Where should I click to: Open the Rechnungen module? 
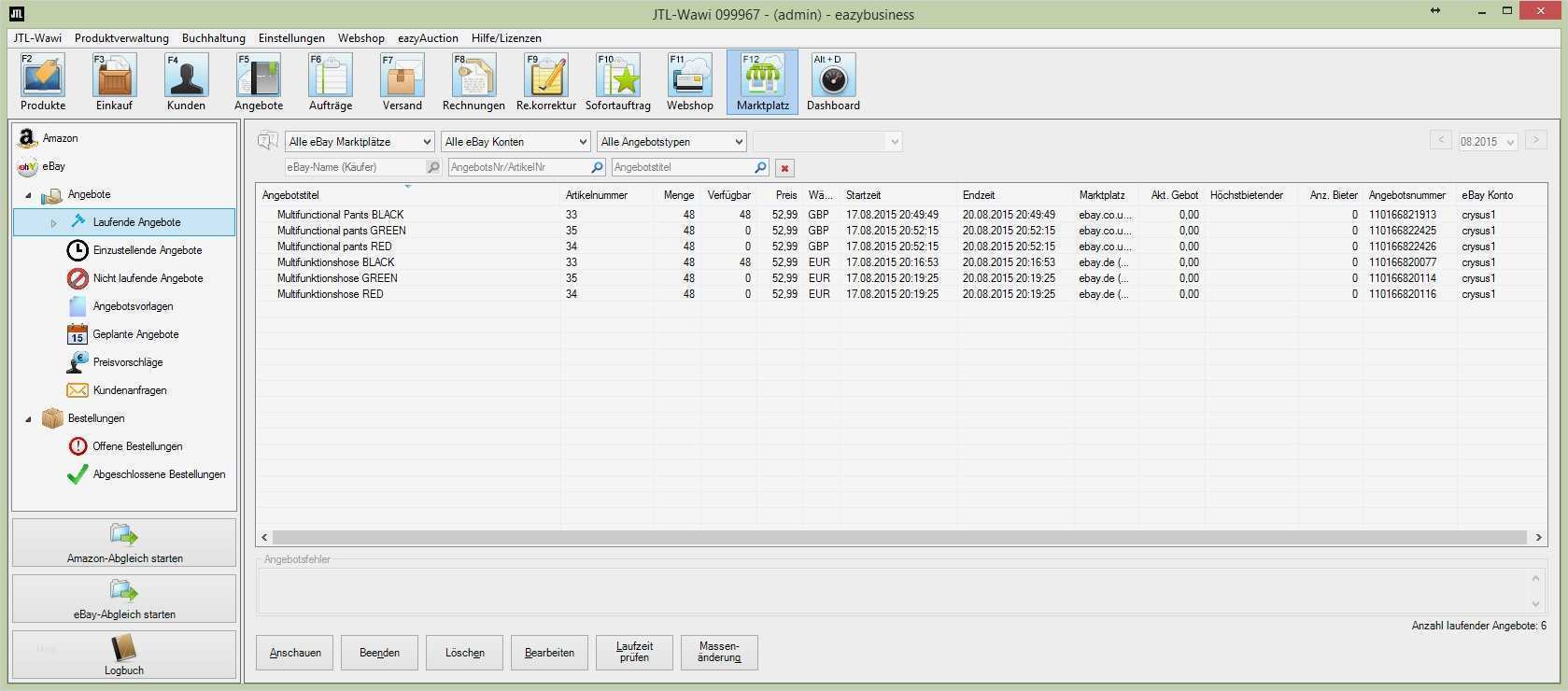[x=473, y=82]
